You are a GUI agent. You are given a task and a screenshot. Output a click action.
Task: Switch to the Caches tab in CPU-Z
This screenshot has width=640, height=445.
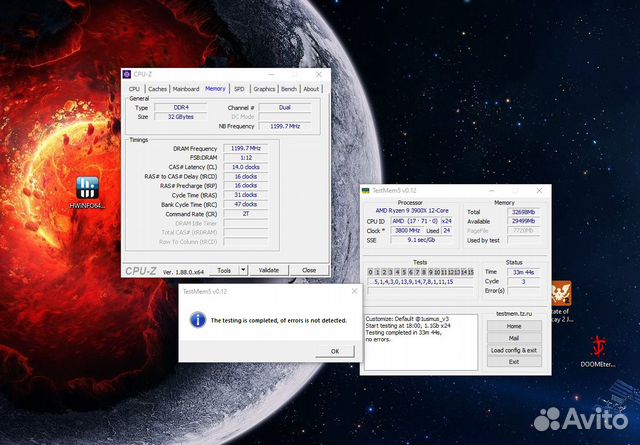[x=157, y=89]
